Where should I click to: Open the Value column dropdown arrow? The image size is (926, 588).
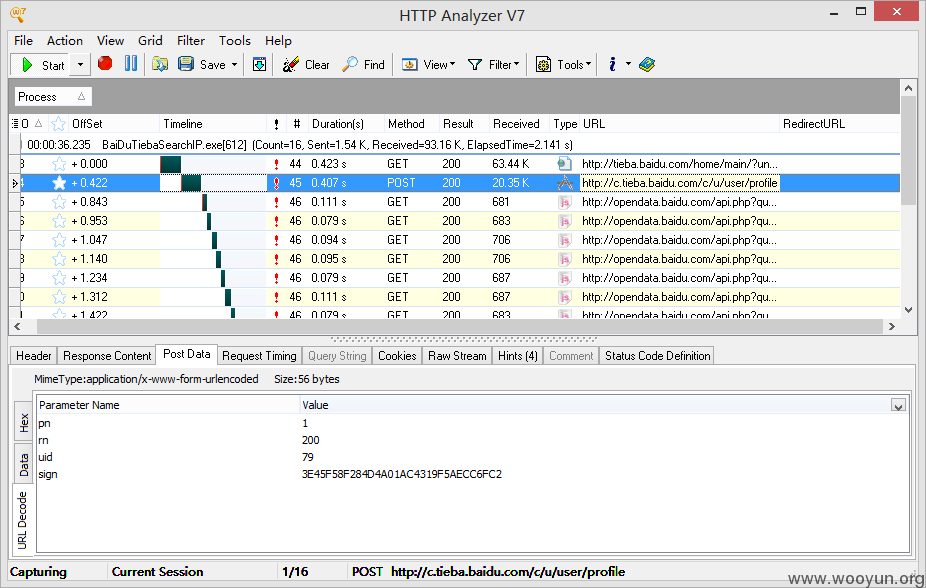point(898,405)
